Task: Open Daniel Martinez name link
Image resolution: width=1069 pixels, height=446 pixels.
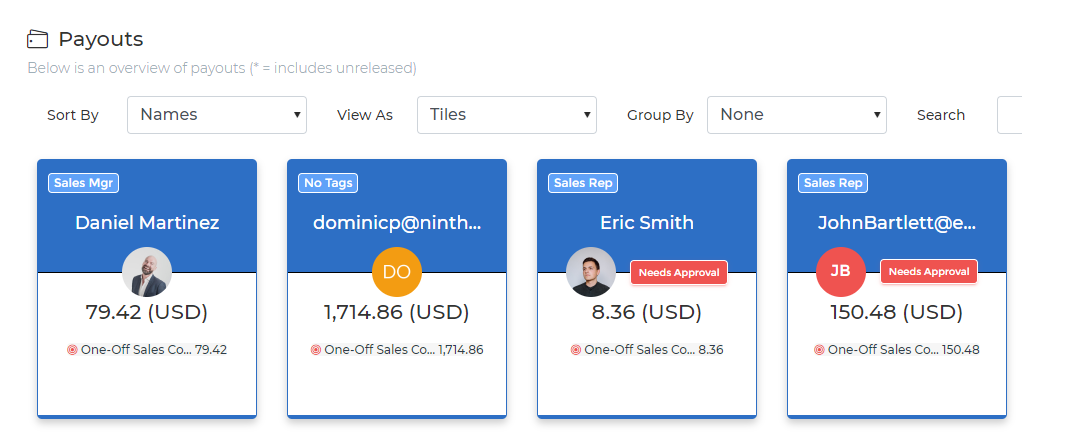Action: tap(147, 223)
